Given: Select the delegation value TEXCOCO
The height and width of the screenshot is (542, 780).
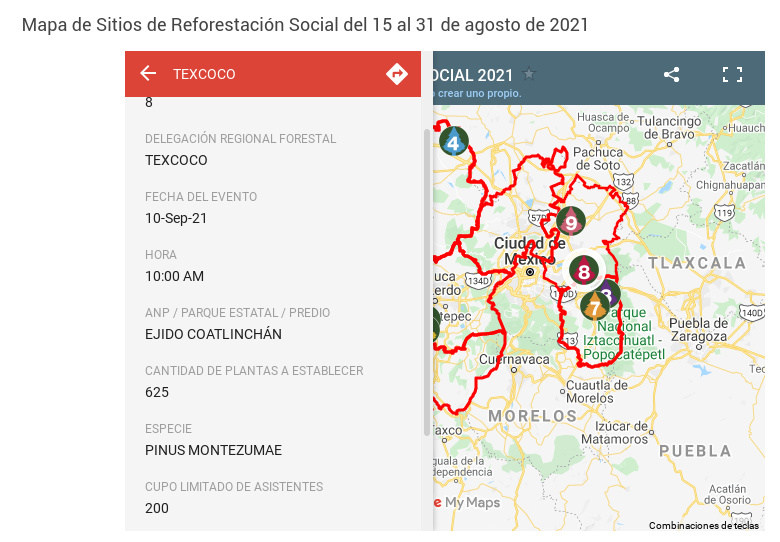Looking at the screenshot, I should click(176, 160).
